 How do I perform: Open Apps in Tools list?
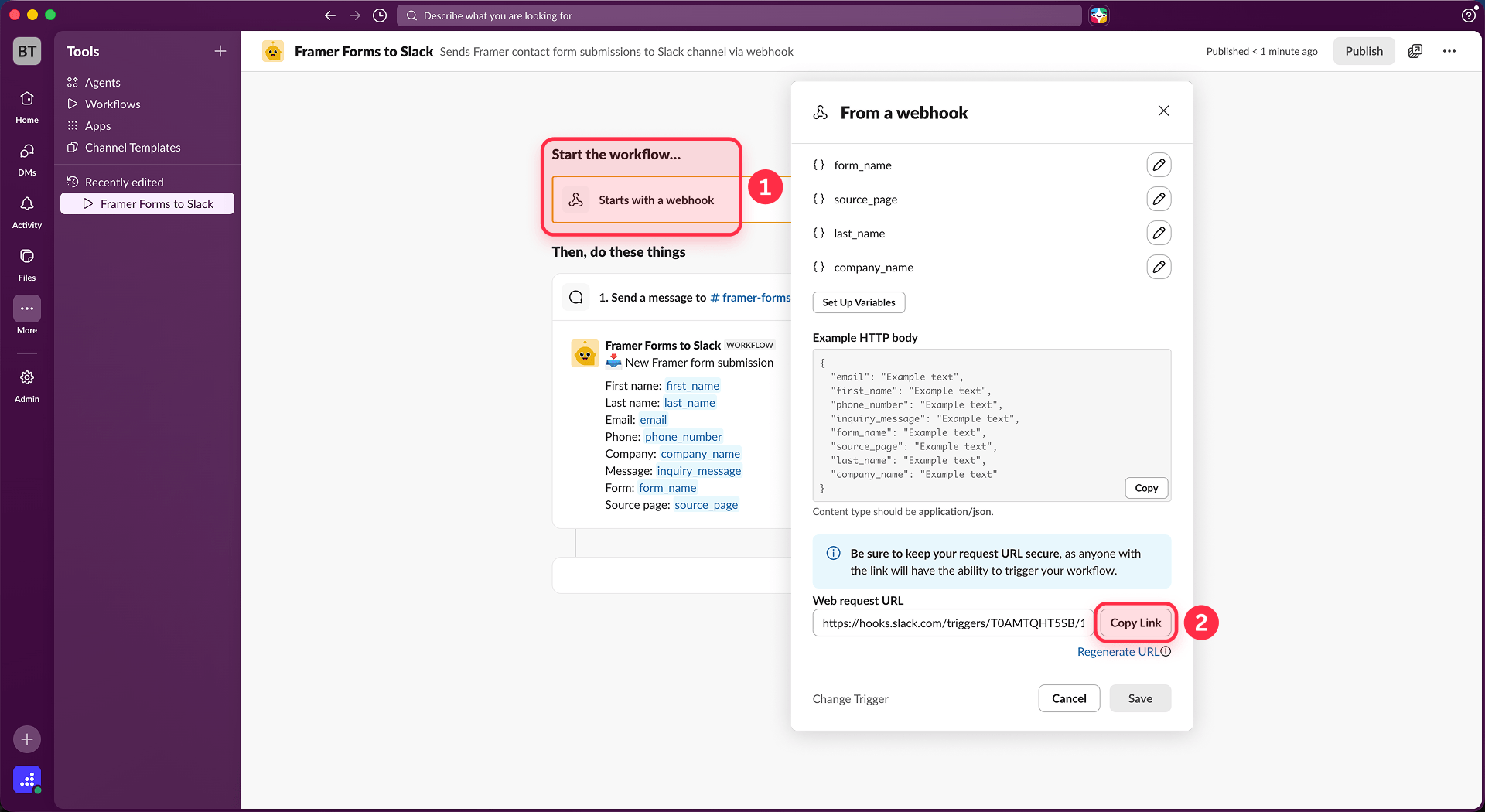(x=97, y=125)
